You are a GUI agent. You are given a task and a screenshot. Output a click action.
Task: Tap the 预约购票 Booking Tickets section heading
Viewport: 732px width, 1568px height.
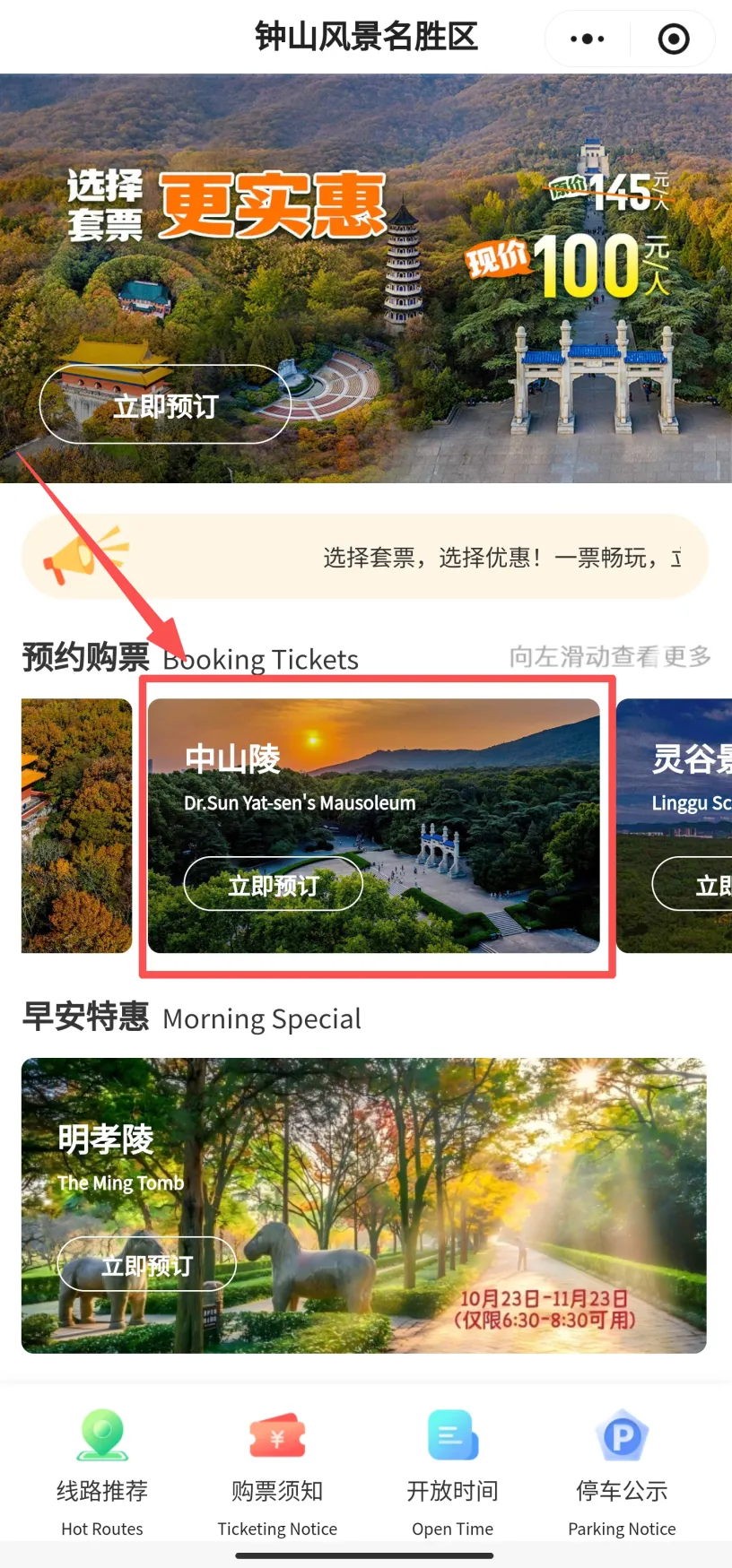[190, 658]
